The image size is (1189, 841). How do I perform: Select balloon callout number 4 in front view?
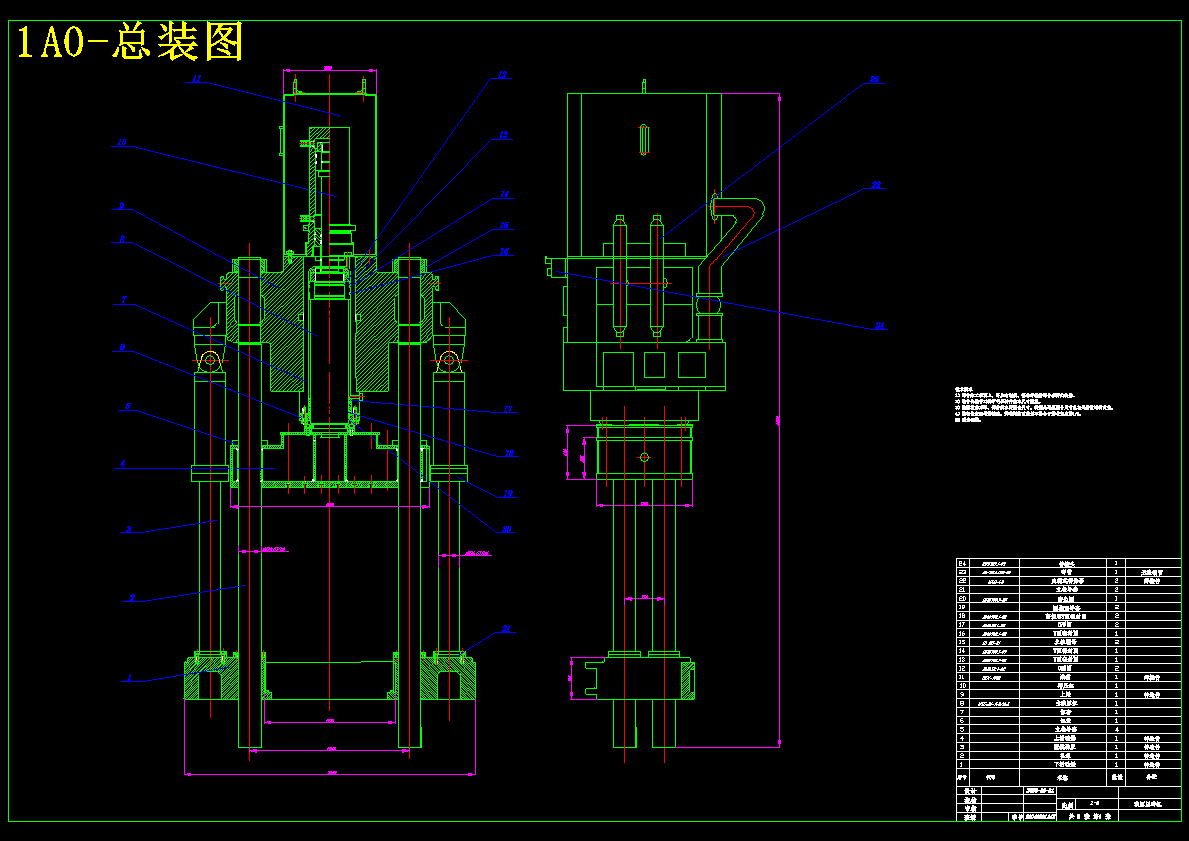tap(123, 463)
